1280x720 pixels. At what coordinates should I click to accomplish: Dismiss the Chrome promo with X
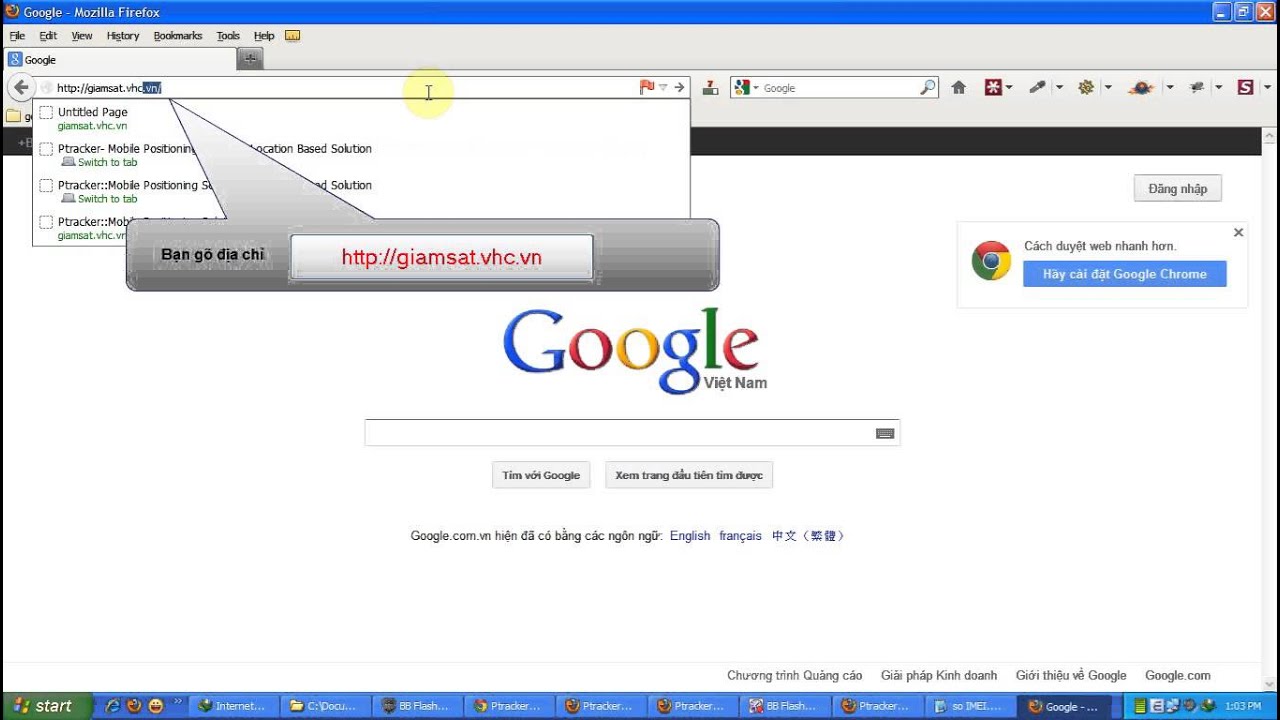coord(1238,232)
